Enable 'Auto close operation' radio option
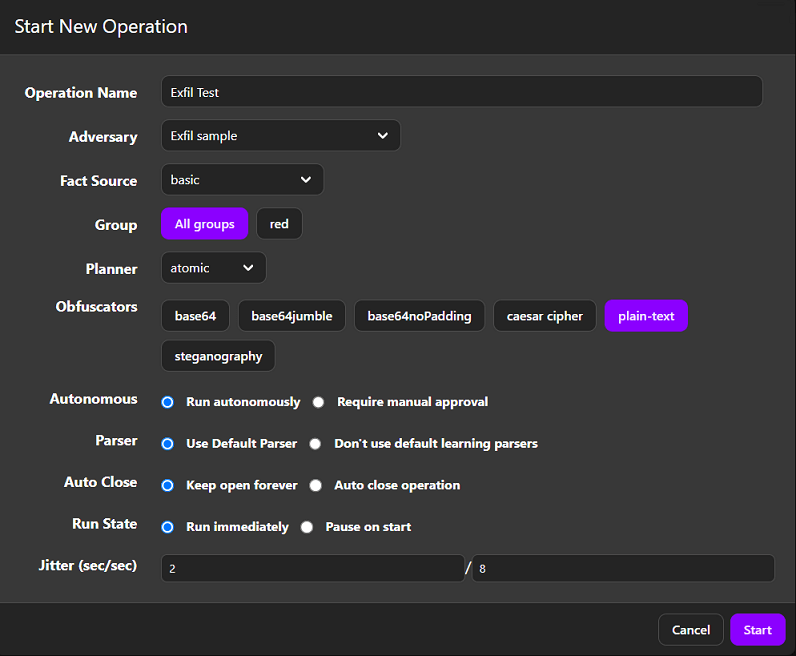The width and height of the screenshot is (796, 656). click(315, 485)
